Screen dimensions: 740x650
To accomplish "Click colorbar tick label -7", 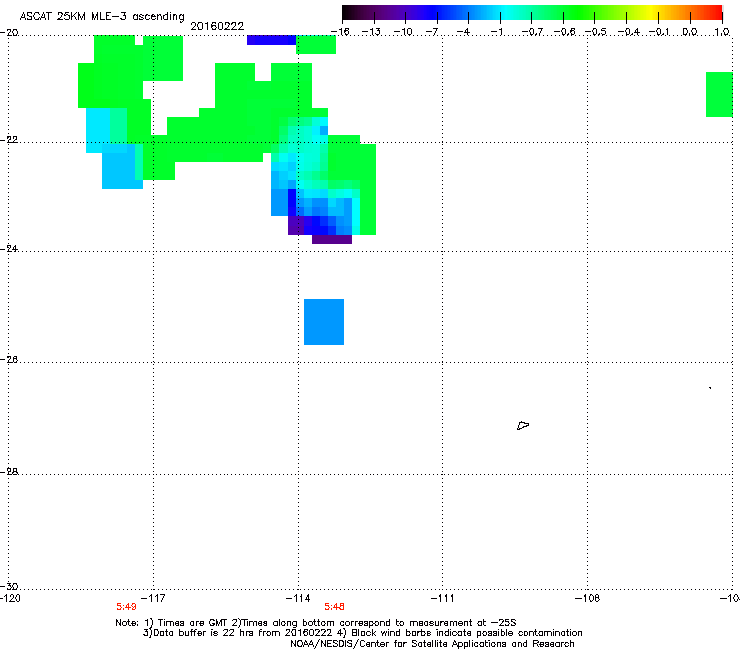I will 432,32.
